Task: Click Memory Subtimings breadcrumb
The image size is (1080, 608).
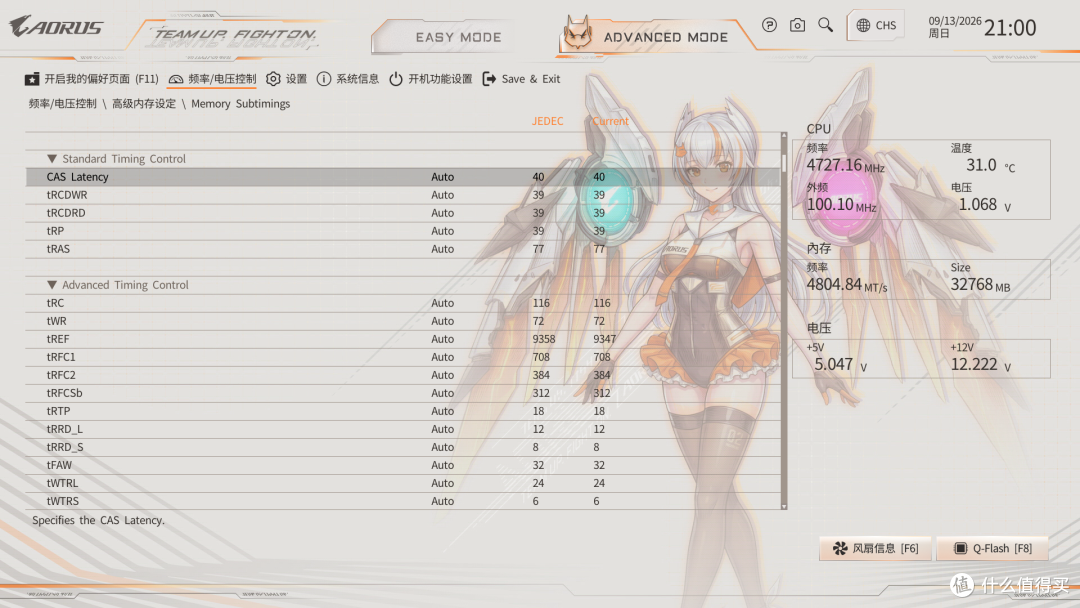Action: click(240, 104)
